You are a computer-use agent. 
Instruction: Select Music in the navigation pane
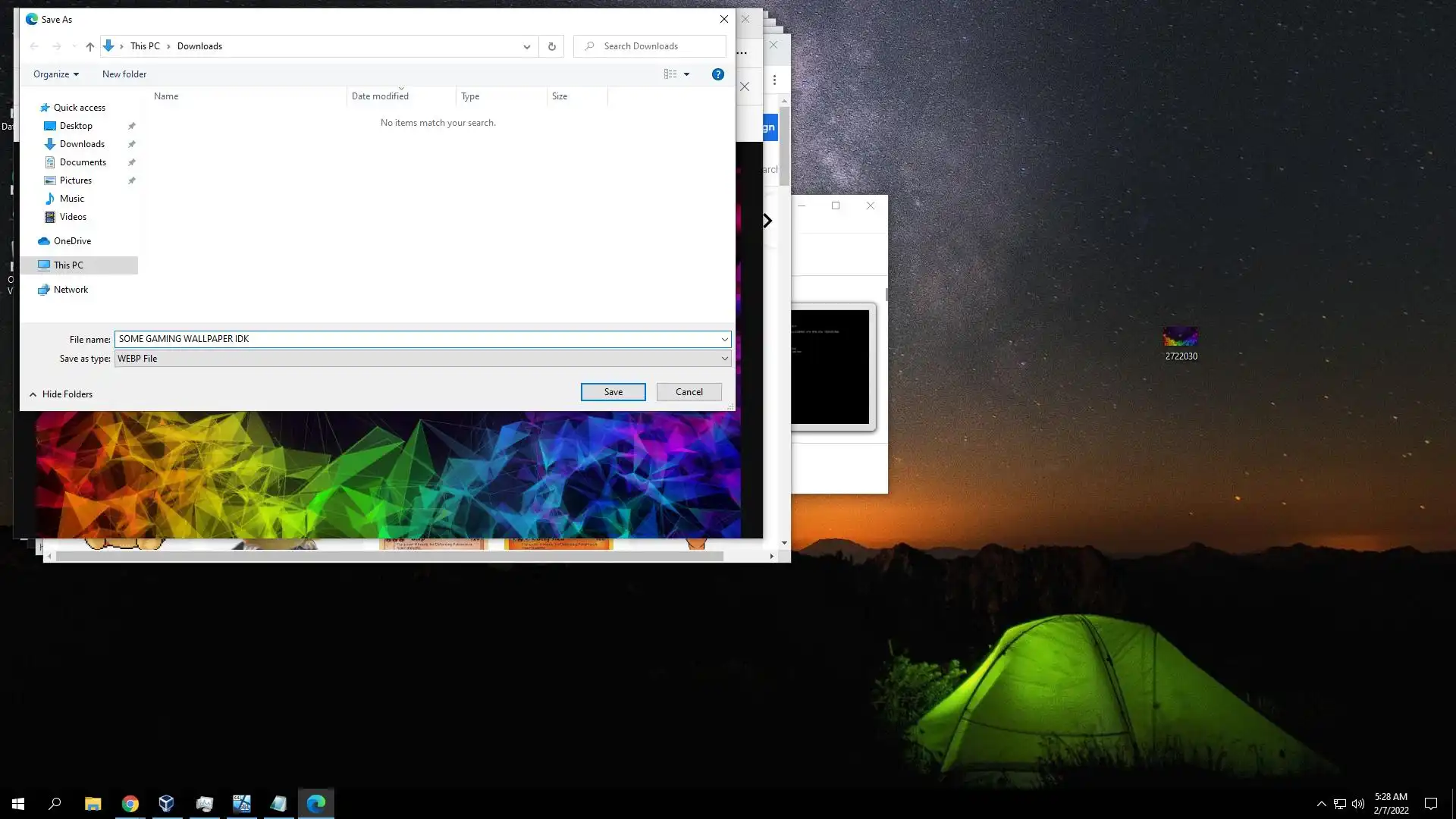(71, 199)
